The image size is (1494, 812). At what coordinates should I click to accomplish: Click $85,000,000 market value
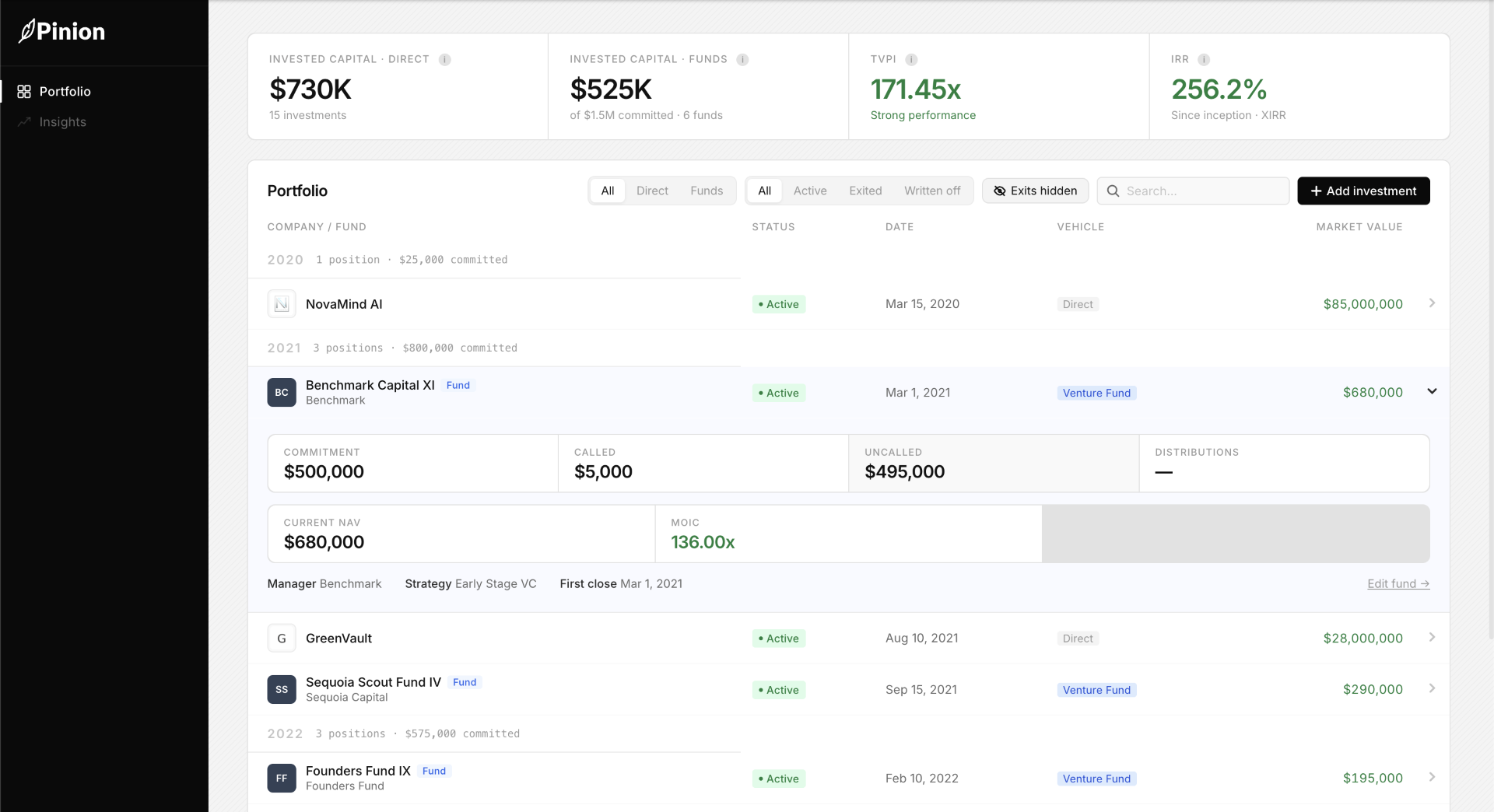[x=1363, y=304]
